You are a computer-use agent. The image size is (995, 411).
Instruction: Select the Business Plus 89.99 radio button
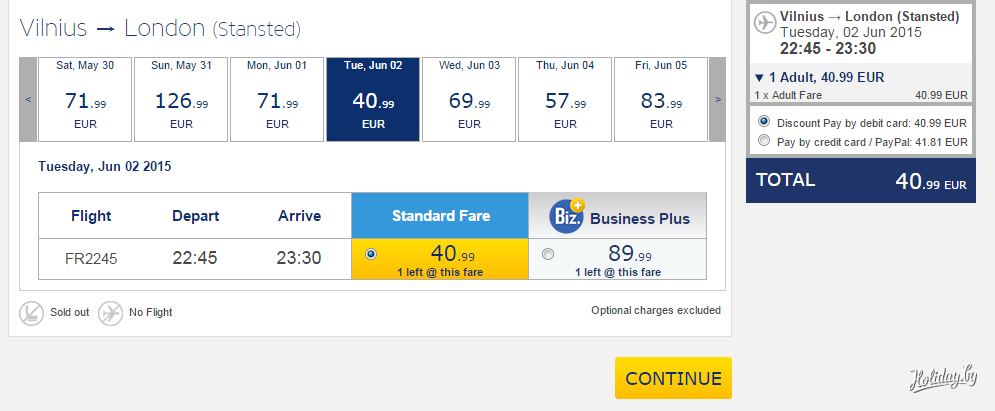tap(548, 254)
